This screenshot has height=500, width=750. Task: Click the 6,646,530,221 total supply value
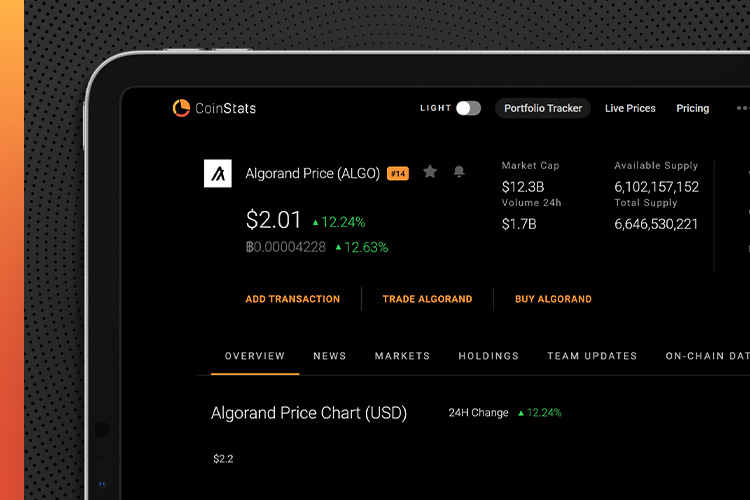[656, 224]
